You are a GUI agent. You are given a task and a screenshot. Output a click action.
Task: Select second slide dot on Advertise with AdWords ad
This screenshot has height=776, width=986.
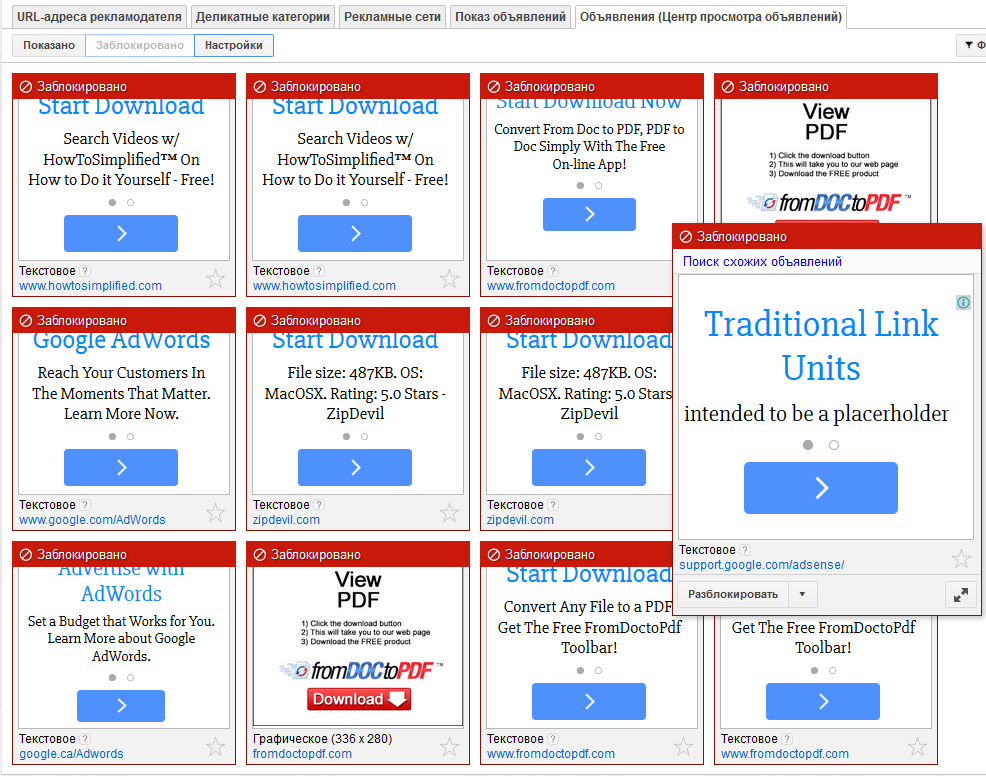coord(130,677)
